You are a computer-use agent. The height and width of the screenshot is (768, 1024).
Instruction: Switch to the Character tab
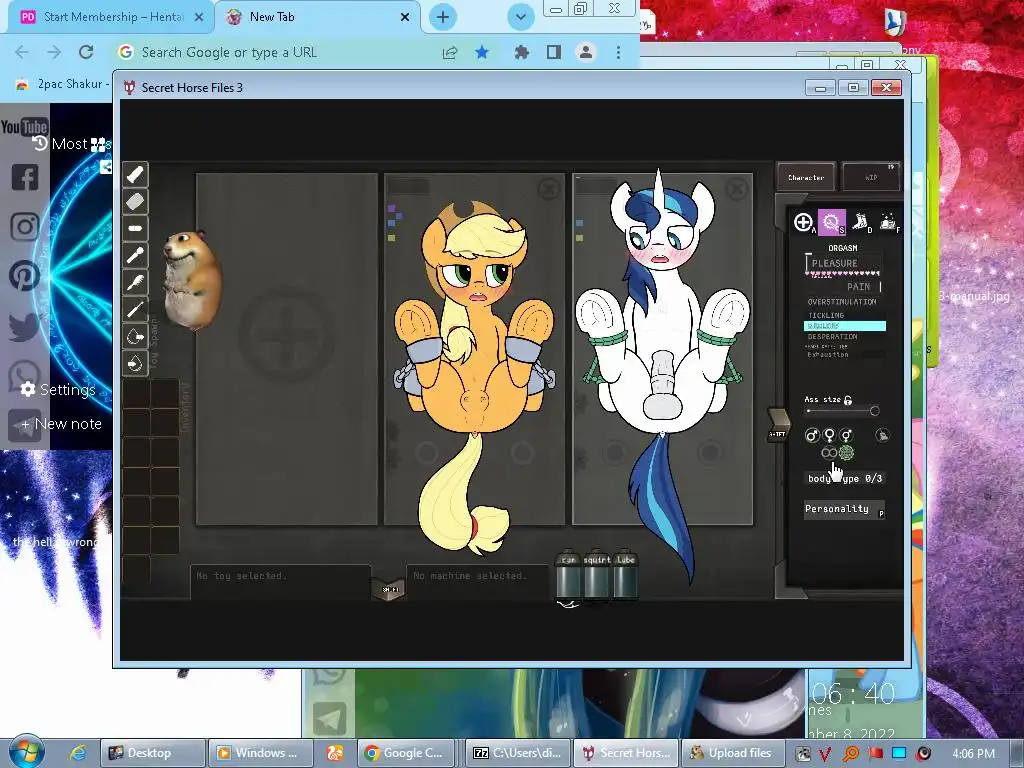pos(806,177)
